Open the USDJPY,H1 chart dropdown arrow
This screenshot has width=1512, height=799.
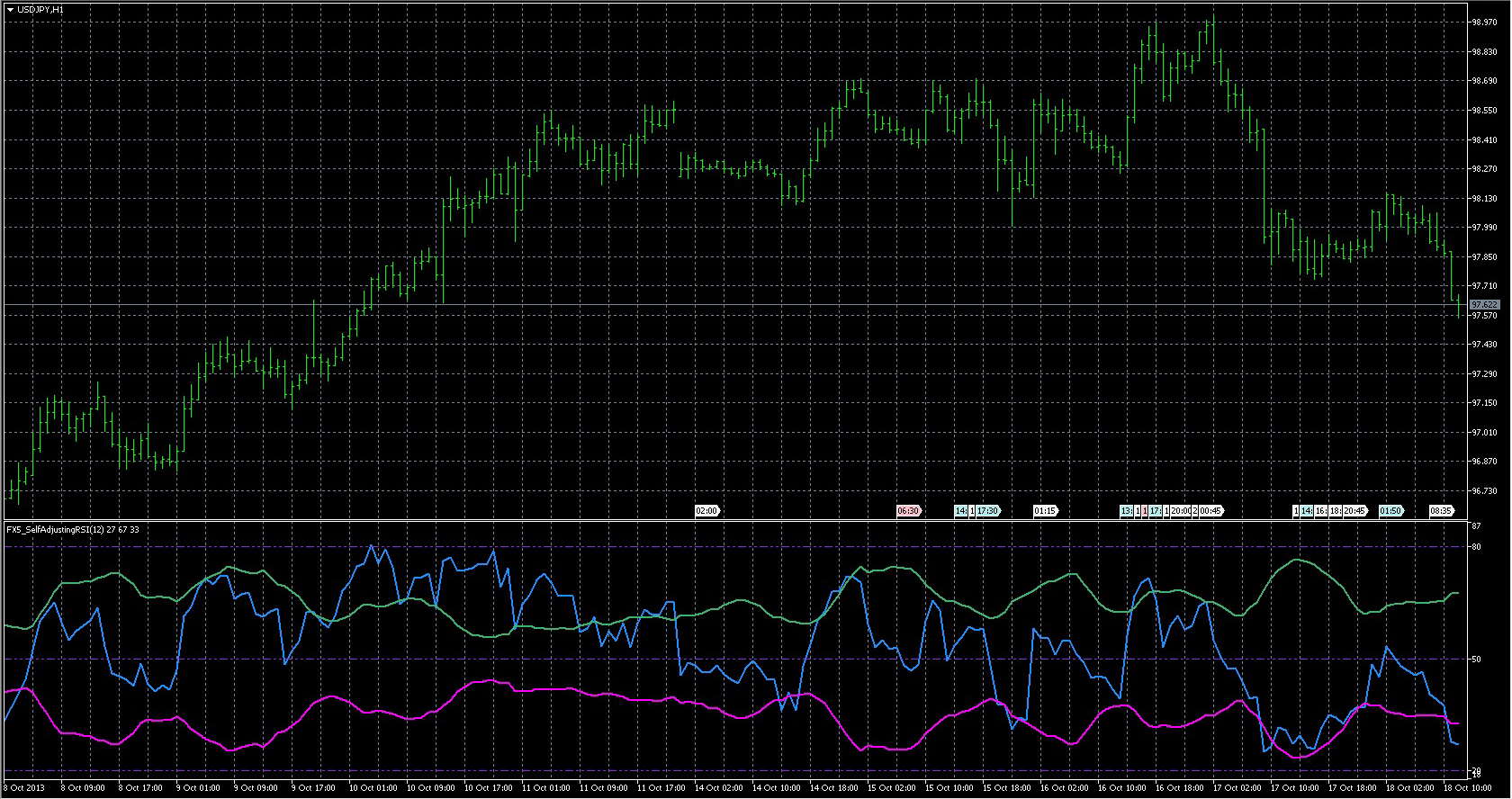click(x=10, y=9)
